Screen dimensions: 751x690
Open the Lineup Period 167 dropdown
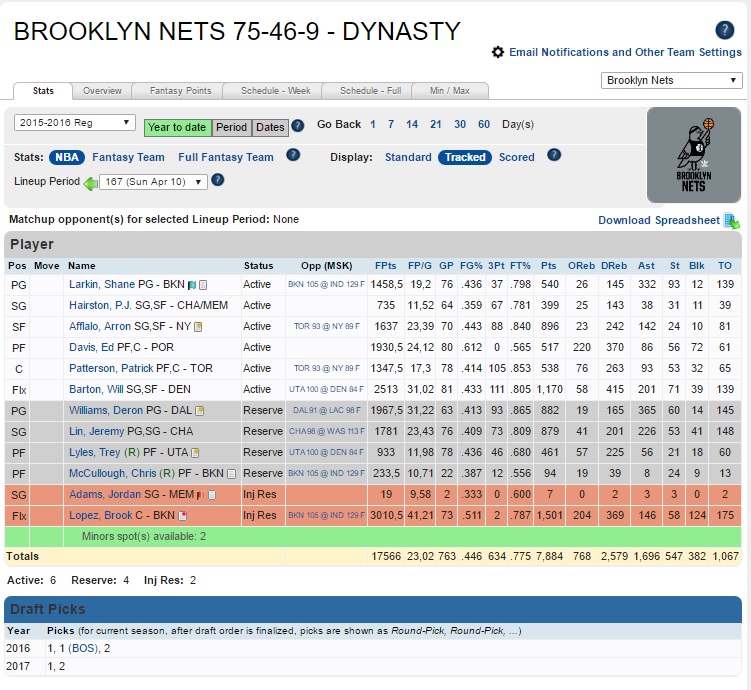pyautogui.click(x=153, y=182)
